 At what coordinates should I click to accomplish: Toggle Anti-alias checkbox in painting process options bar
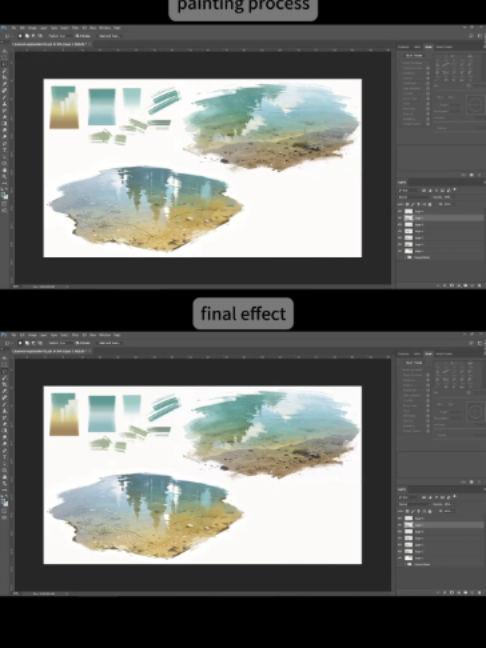[77, 36]
